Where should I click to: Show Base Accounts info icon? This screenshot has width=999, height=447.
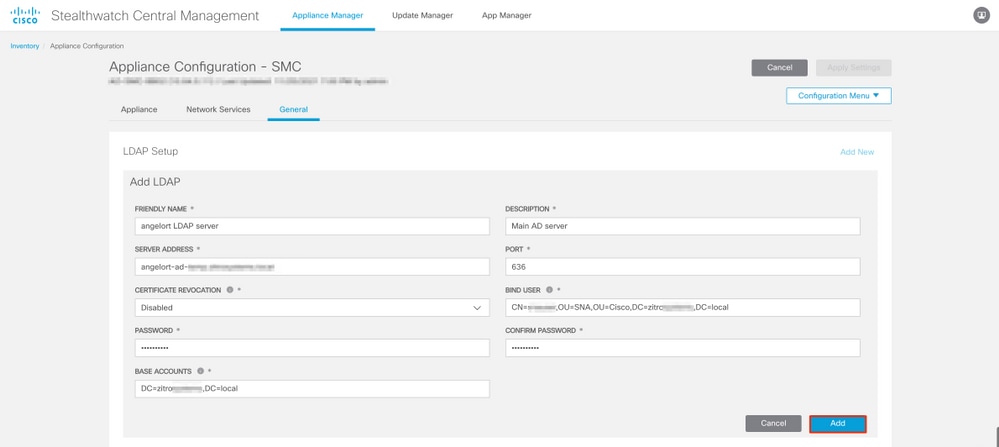point(200,371)
